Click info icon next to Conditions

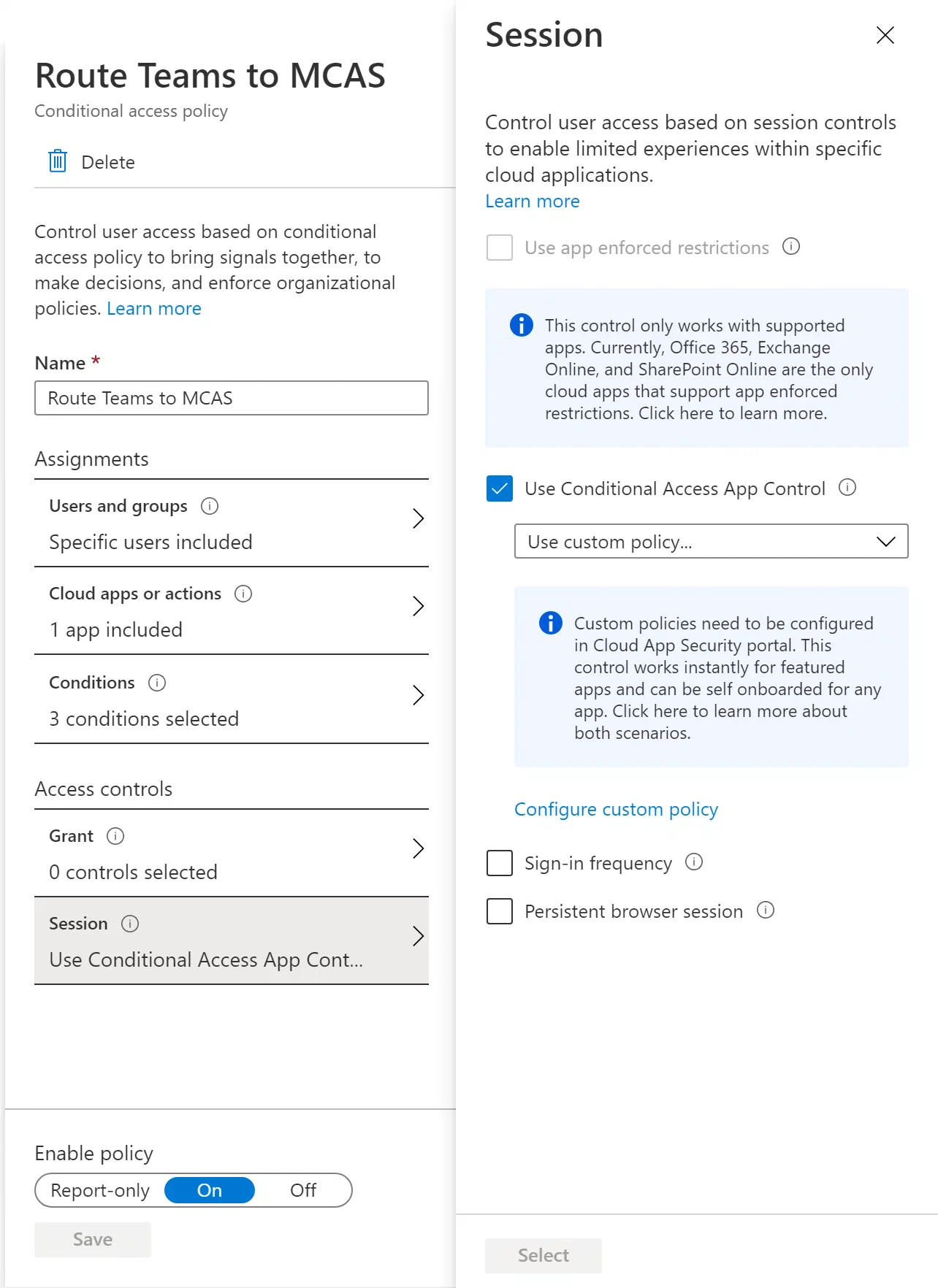(157, 683)
